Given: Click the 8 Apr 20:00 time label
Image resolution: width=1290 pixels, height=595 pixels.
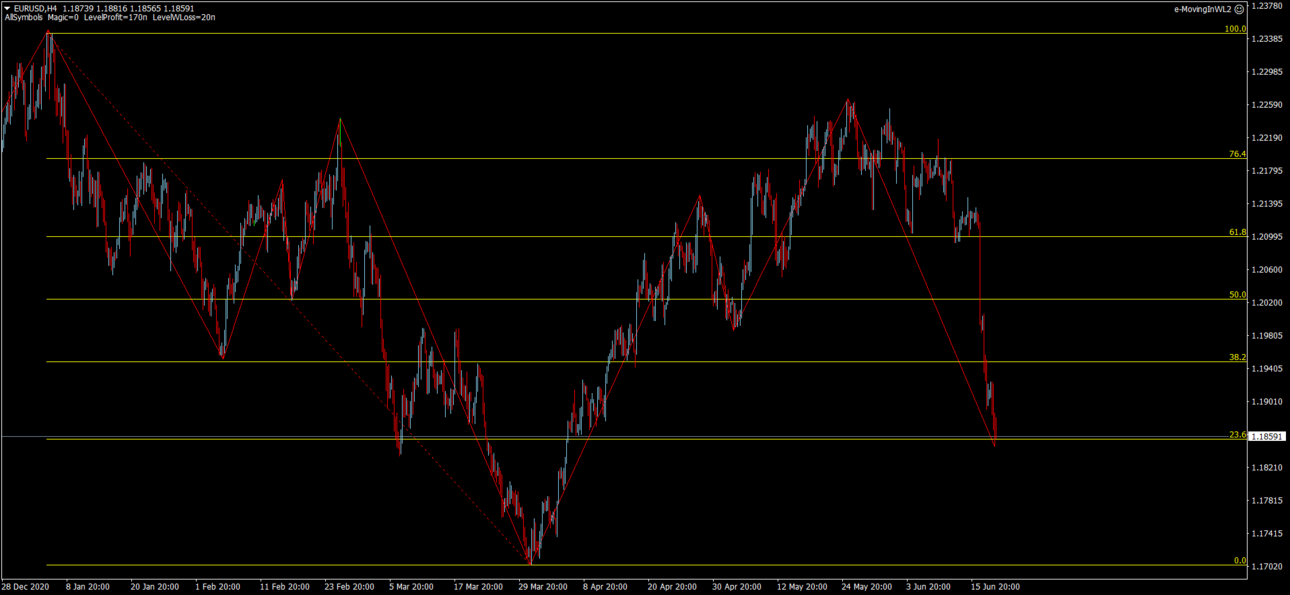Looking at the screenshot, I should 607,587.
